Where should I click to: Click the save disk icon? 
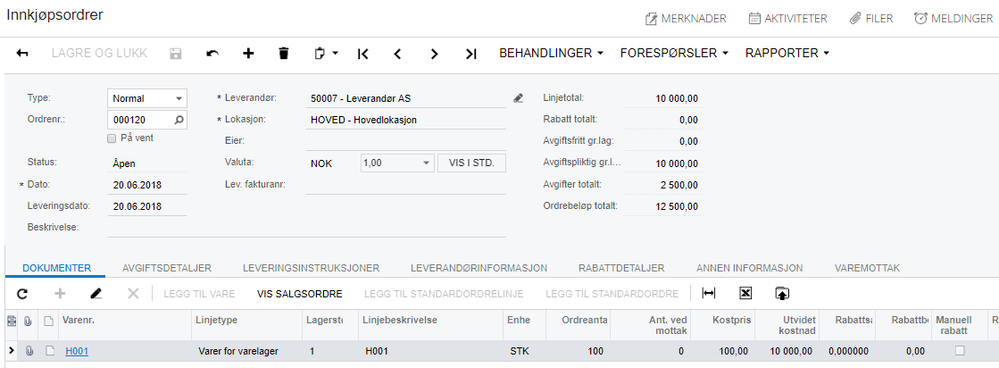coord(176,54)
